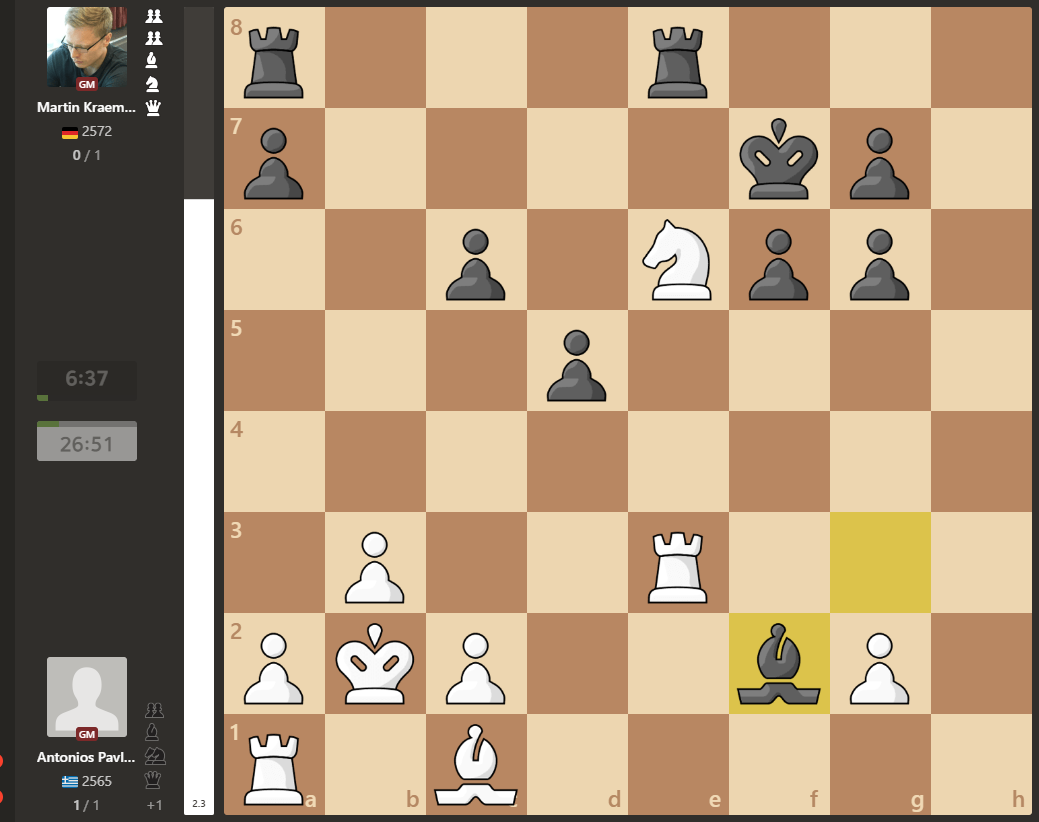Open Martin Kraemer's profile photo

coord(87,47)
